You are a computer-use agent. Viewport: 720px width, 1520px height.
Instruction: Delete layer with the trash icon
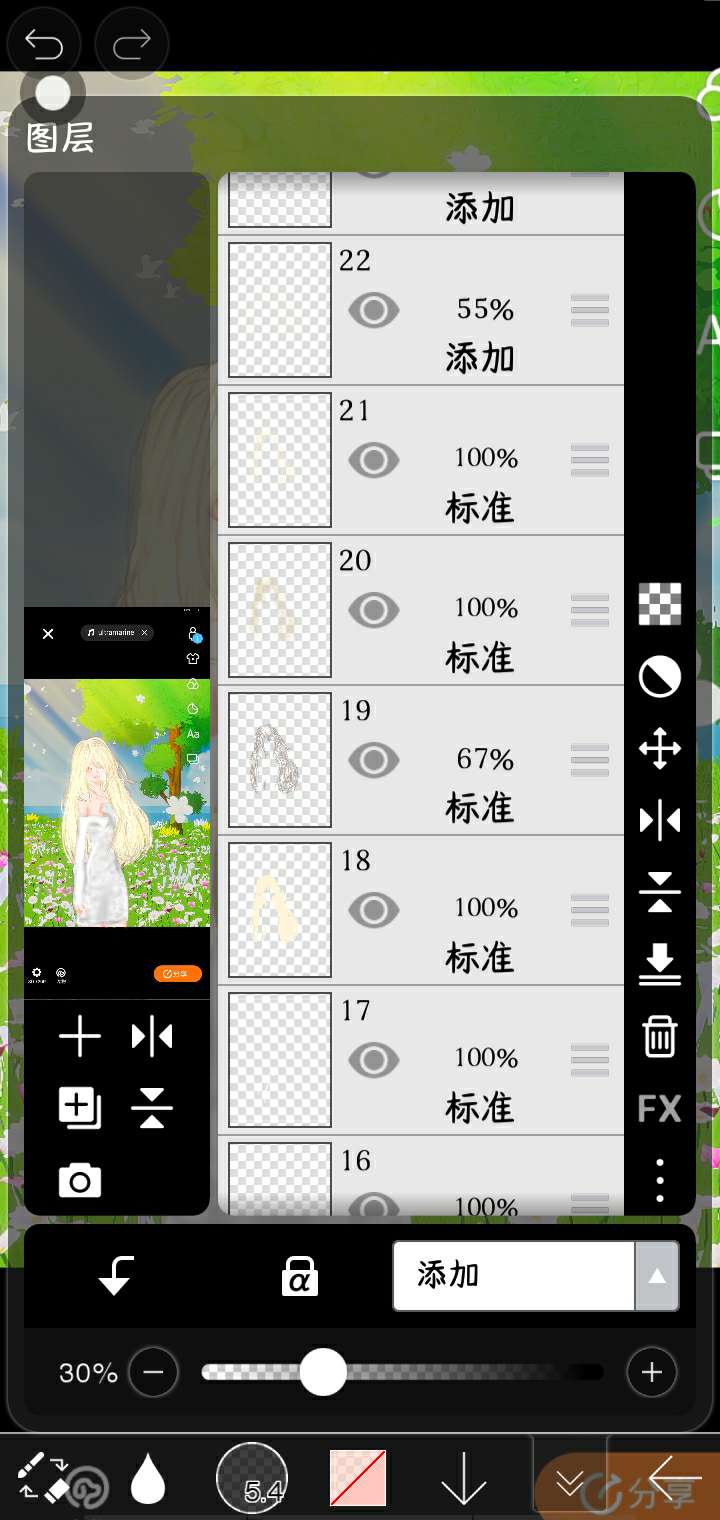point(660,1036)
